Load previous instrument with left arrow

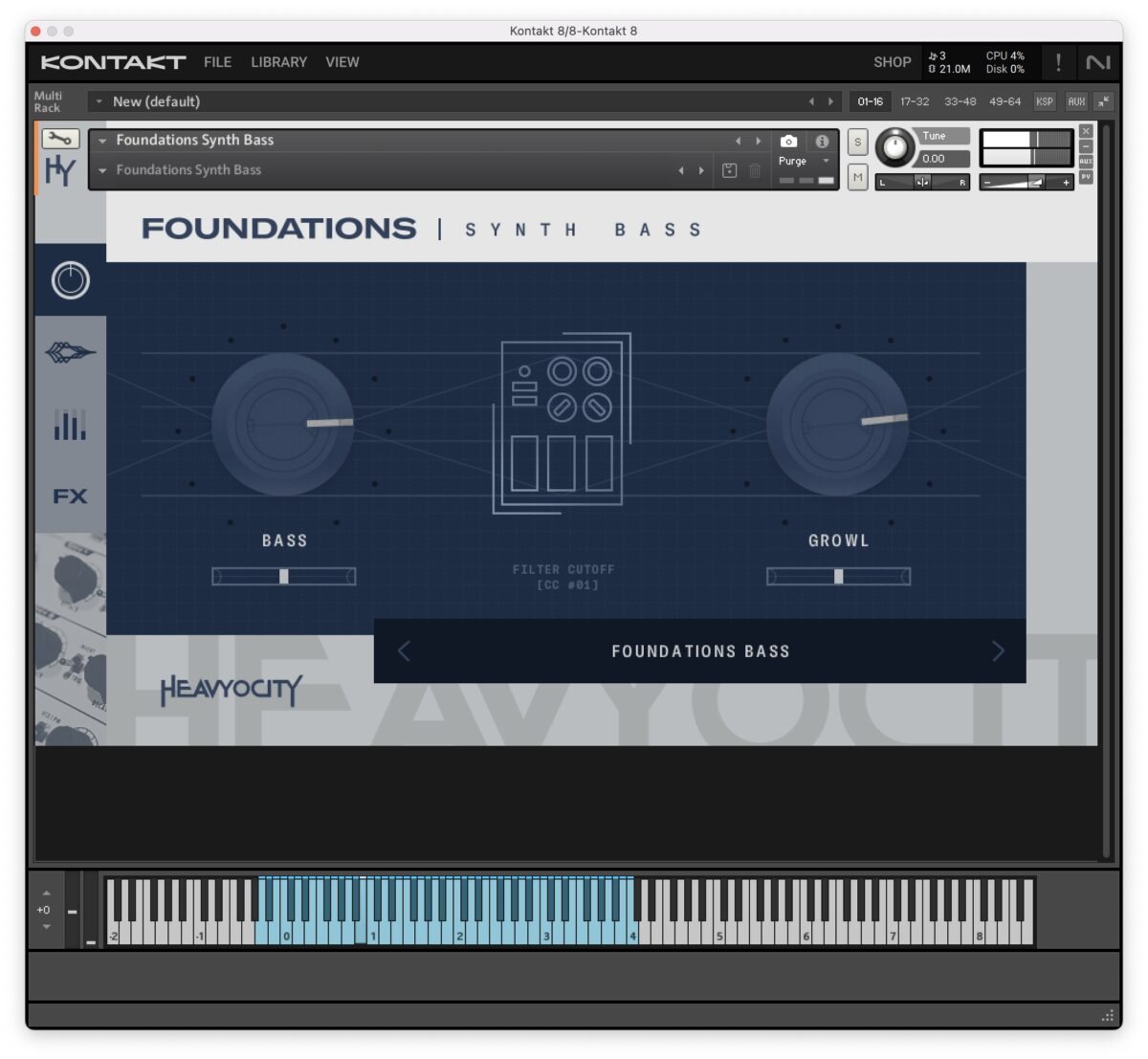pos(738,141)
